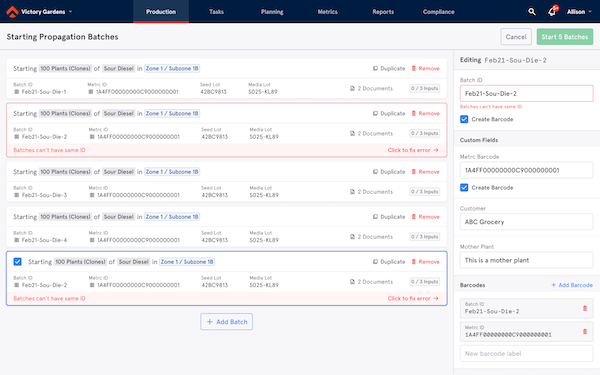Open Sour Diesel selector in second batch card
The height and width of the screenshot is (375, 600).
[x=119, y=114]
